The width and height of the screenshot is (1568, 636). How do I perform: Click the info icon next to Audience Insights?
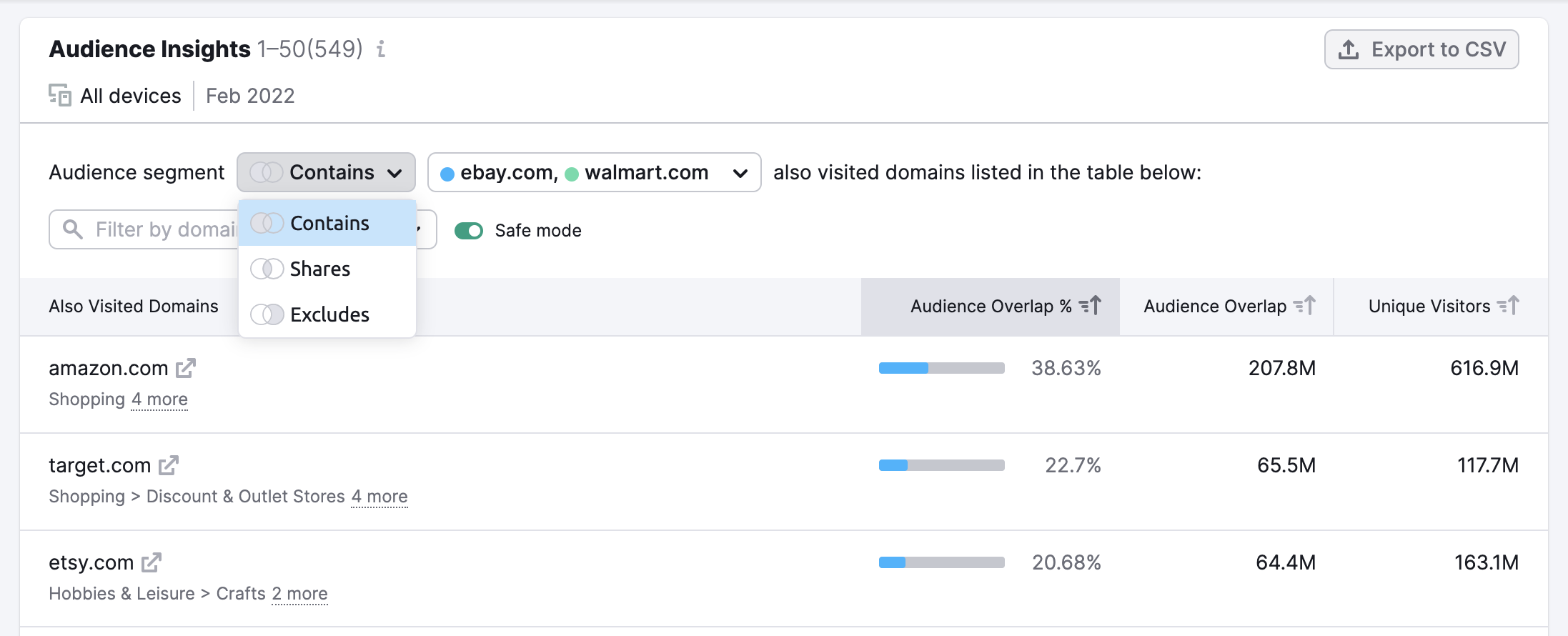tap(381, 49)
